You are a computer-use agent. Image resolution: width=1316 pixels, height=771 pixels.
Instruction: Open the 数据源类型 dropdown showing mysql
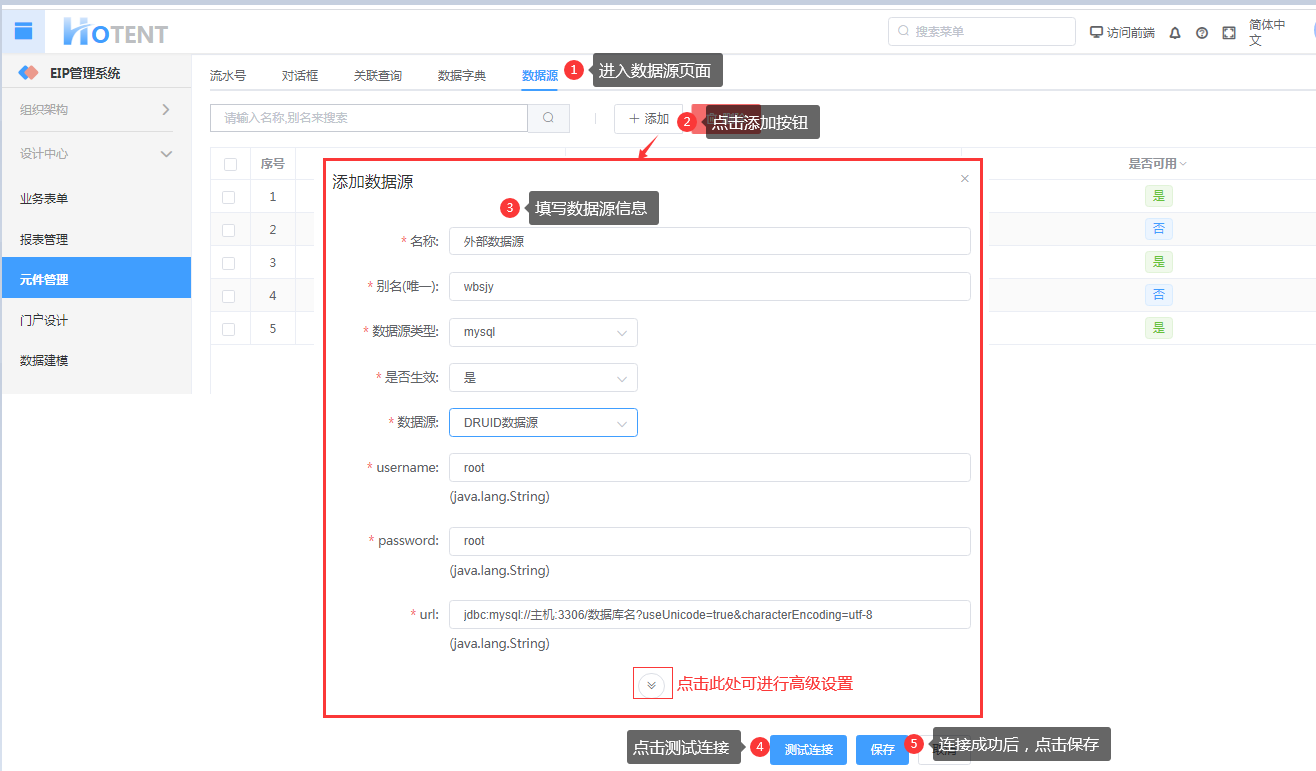point(543,332)
